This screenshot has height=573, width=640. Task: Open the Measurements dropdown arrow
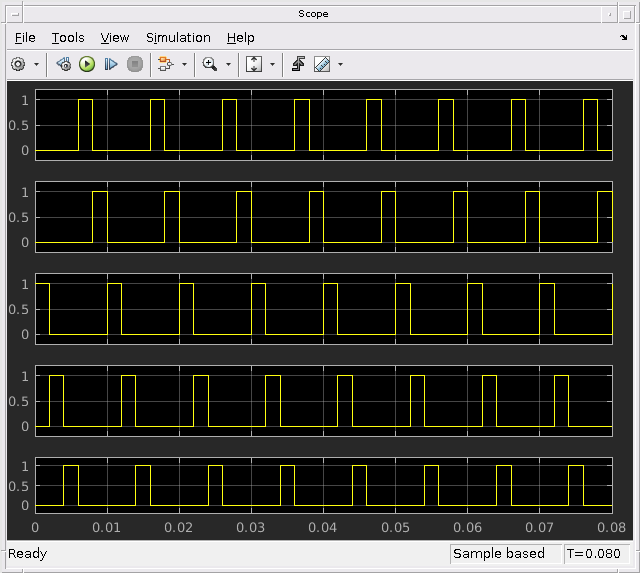(x=340, y=64)
